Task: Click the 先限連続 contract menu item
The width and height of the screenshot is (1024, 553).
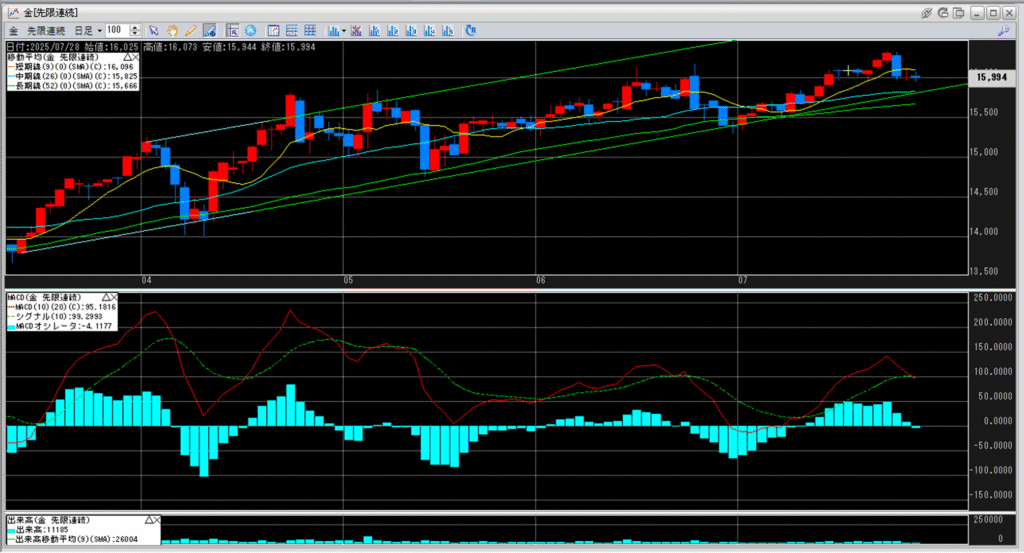Action: coord(46,31)
